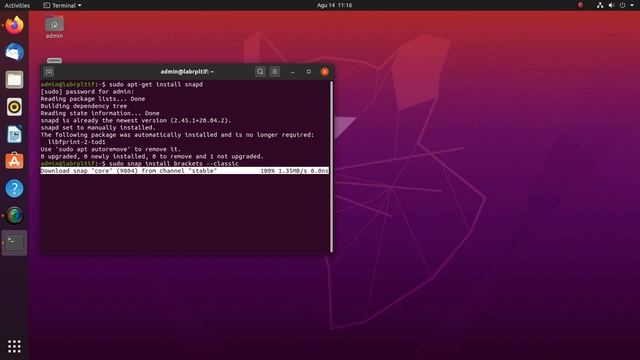Minimize the Terminal window

[x=293, y=72]
